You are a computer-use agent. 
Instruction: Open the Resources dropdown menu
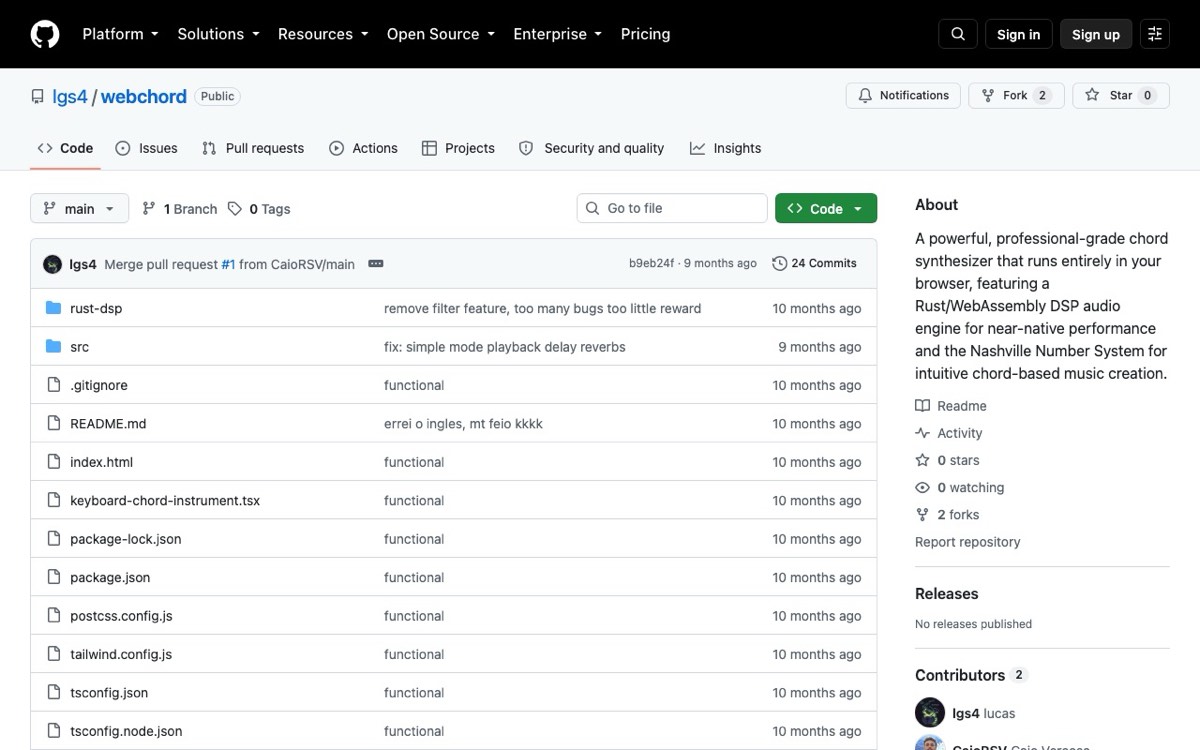click(323, 34)
